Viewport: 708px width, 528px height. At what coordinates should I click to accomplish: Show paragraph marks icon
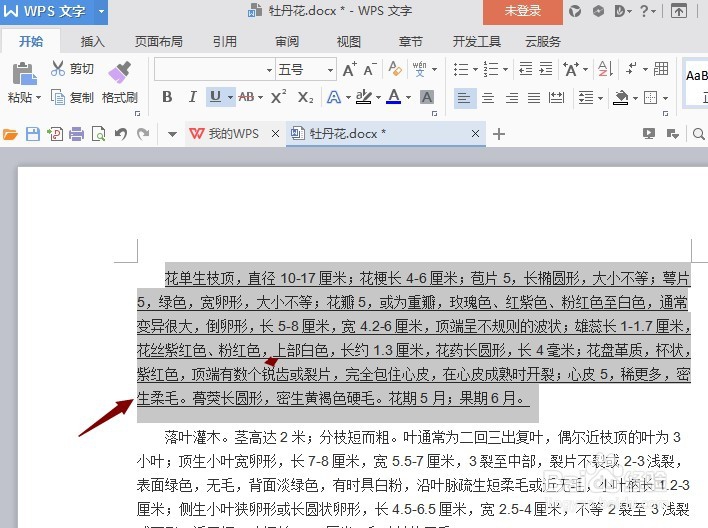click(631, 69)
